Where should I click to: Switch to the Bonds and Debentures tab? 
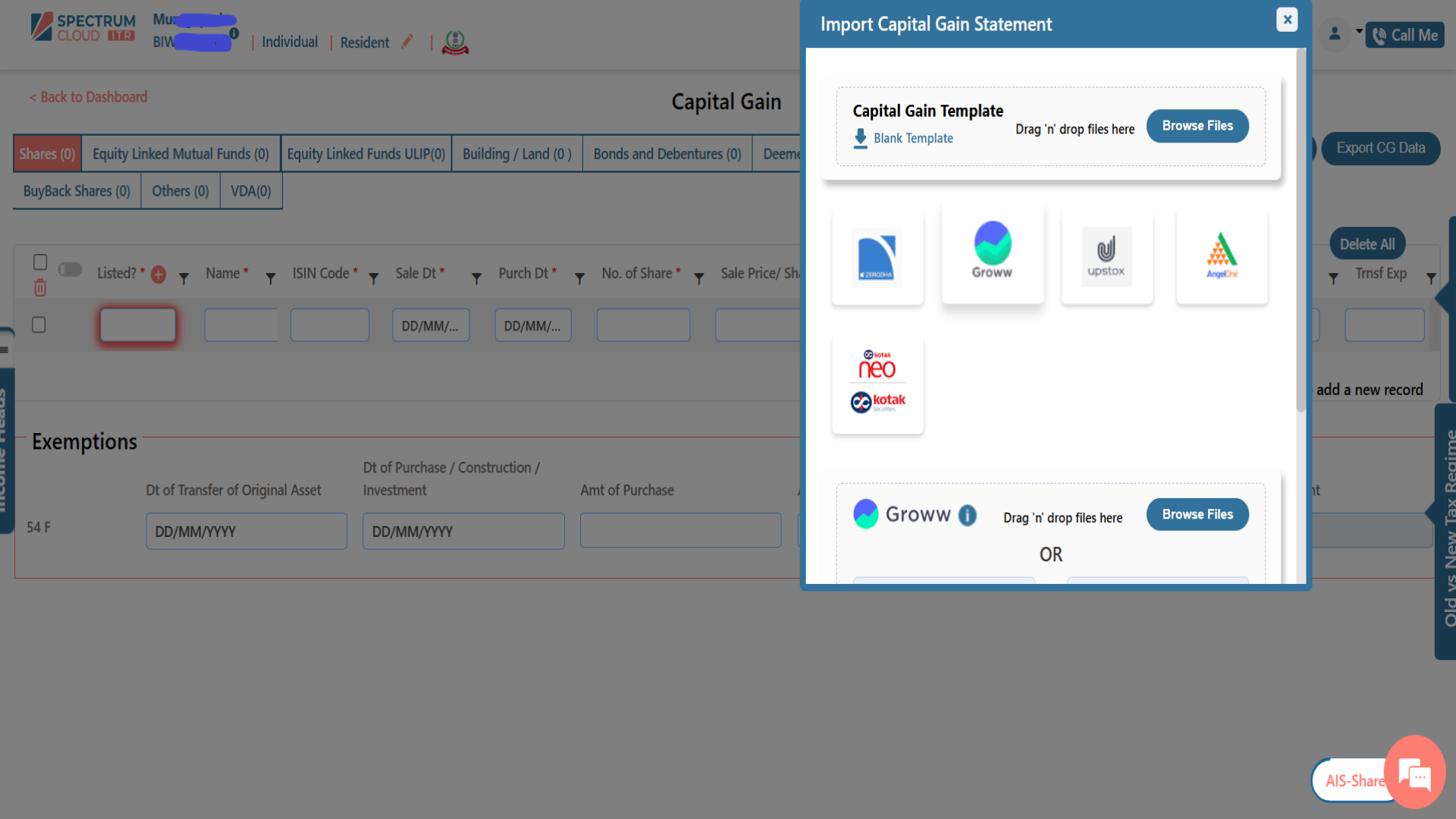coord(667,153)
